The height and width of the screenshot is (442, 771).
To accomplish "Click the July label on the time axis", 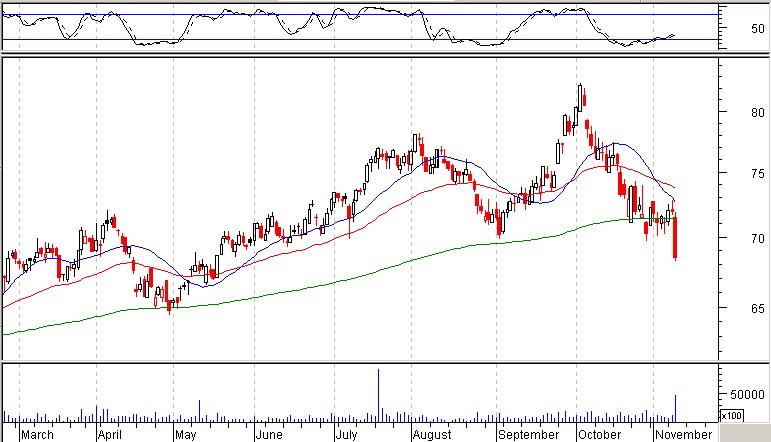I will (x=347, y=435).
